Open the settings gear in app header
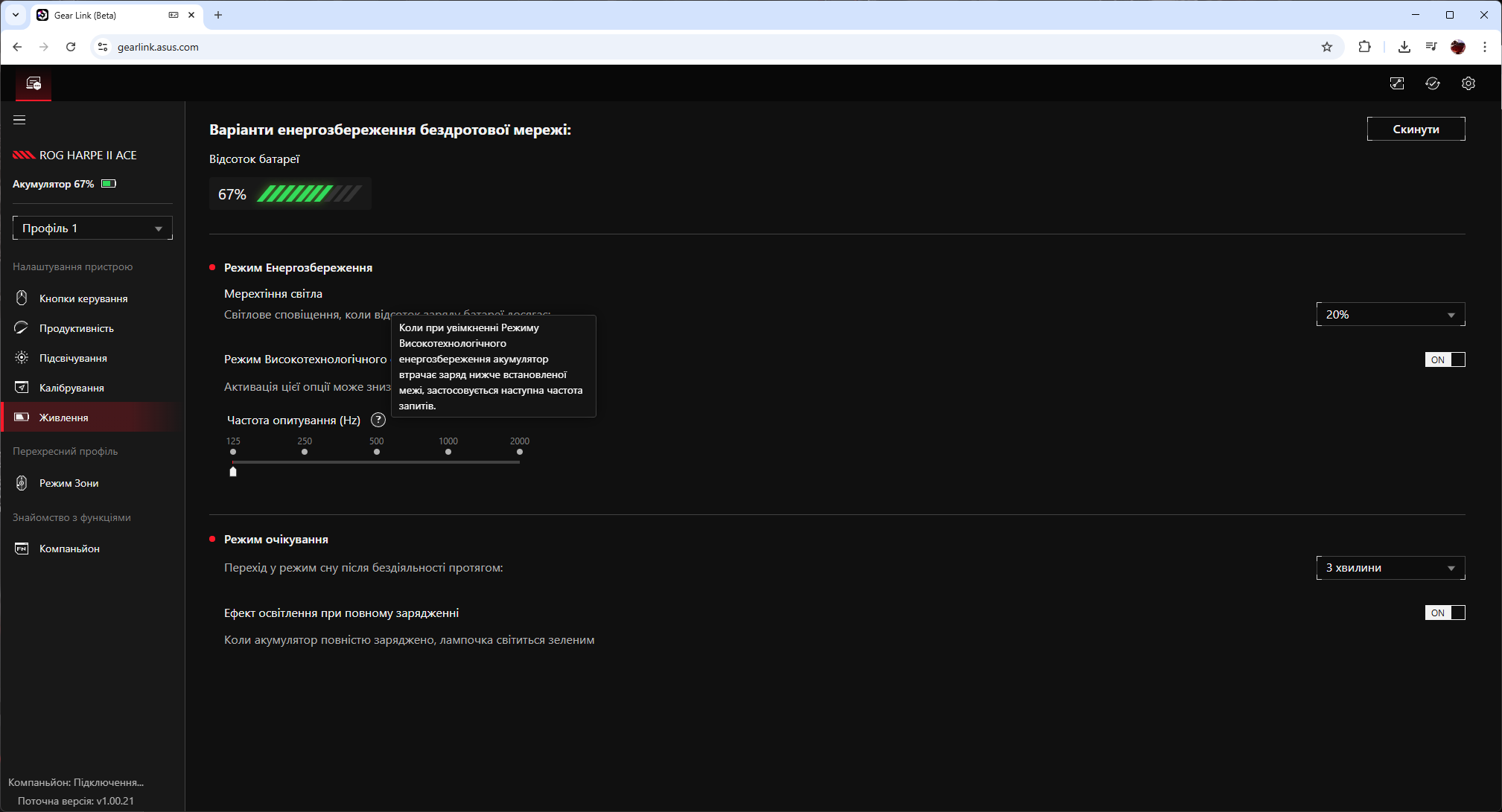 tap(1468, 83)
